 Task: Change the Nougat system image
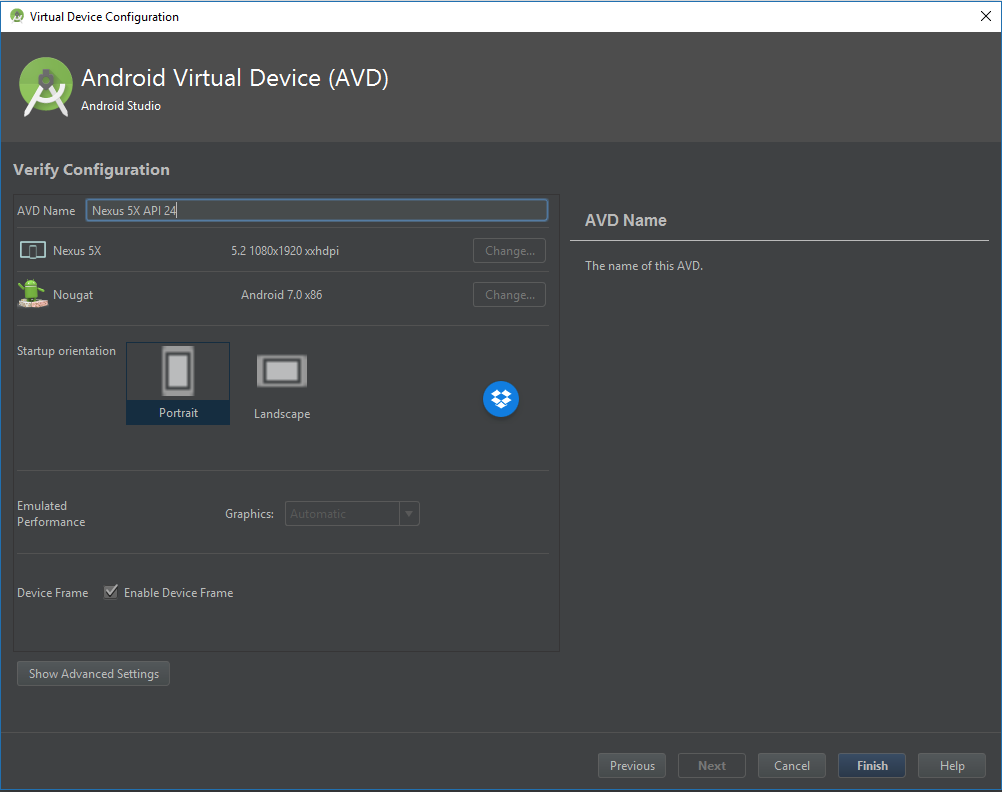pos(509,295)
